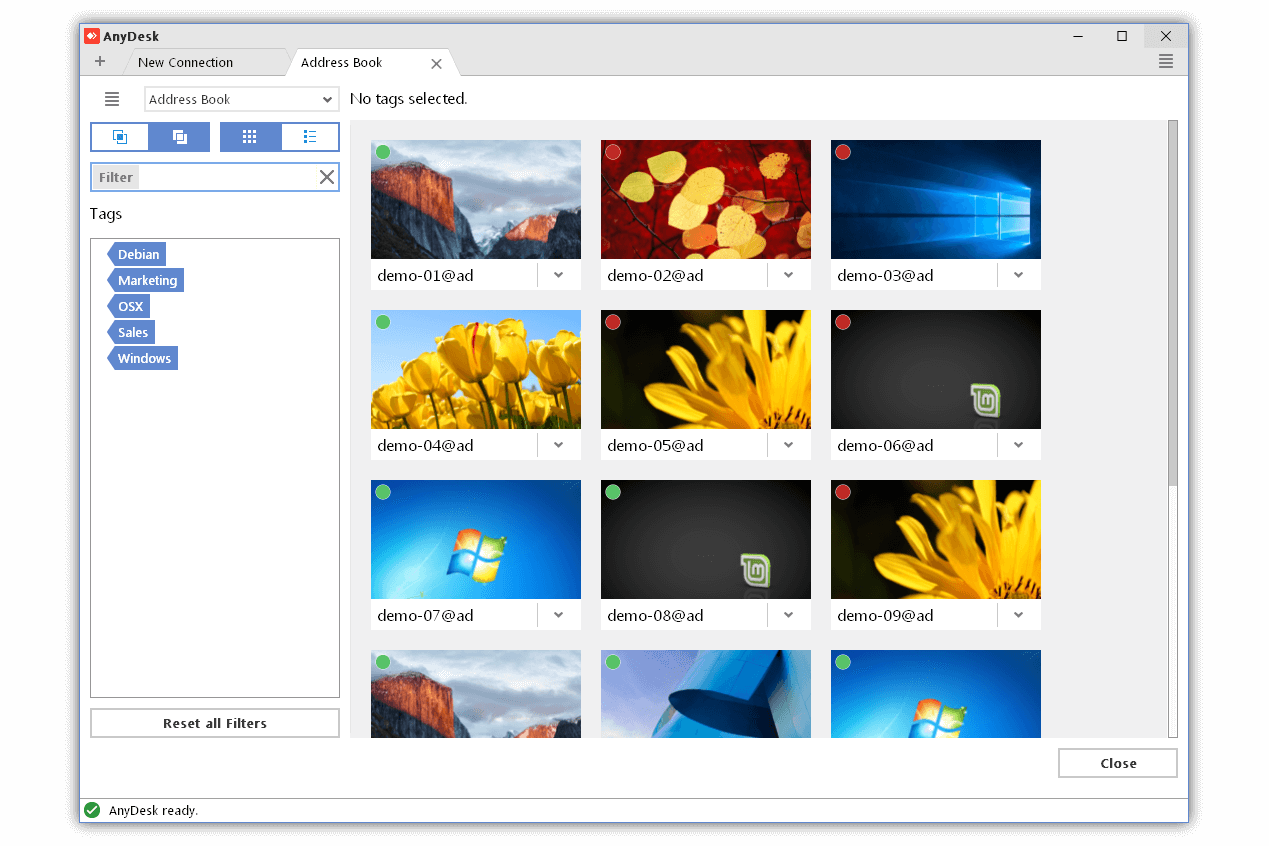
Task: Click the red offline indicator on demo-06@ad
Action: (843, 322)
